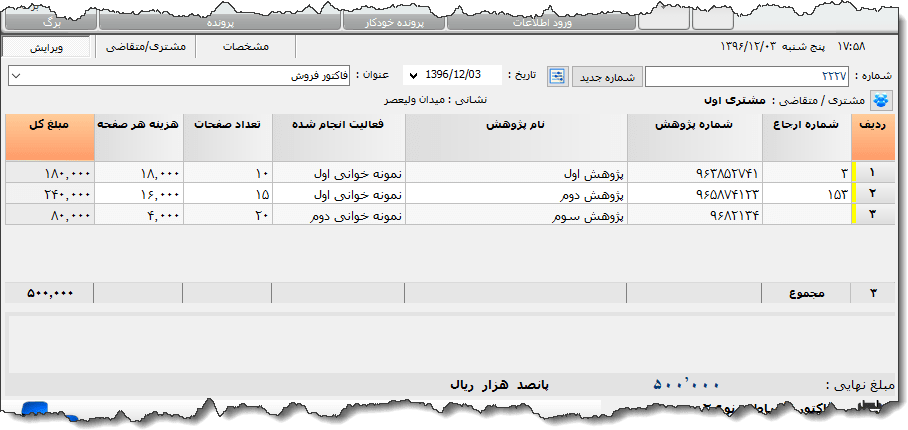Screen dimensions: 908x430
Task: Click research number ۹۶۵۸۷۴۱۲۳
Action: click(x=694, y=193)
